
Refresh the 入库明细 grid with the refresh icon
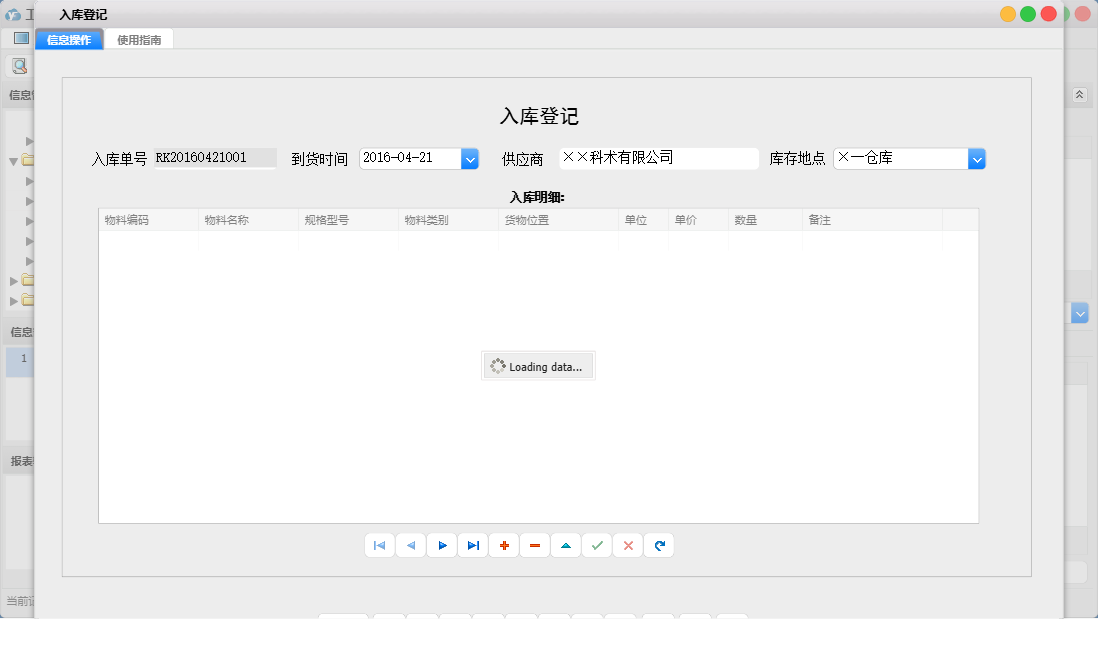click(x=659, y=545)
